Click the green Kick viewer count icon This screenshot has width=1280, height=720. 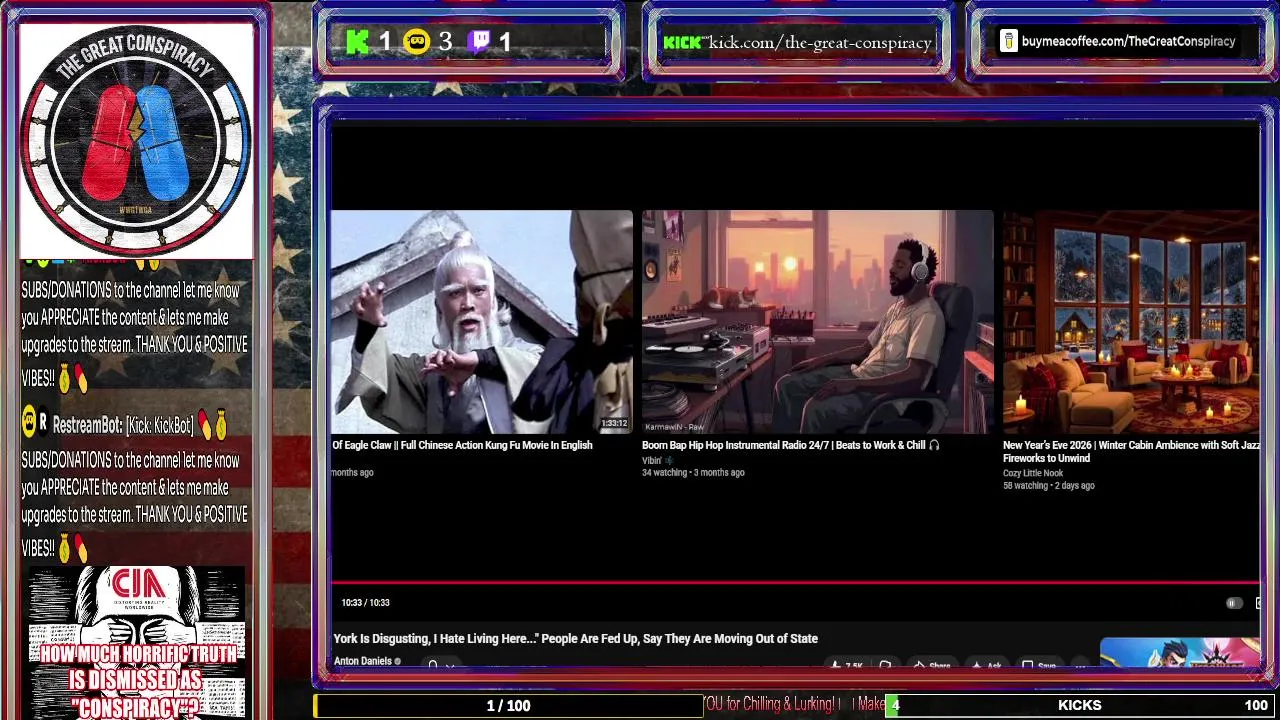pos(357,41)
